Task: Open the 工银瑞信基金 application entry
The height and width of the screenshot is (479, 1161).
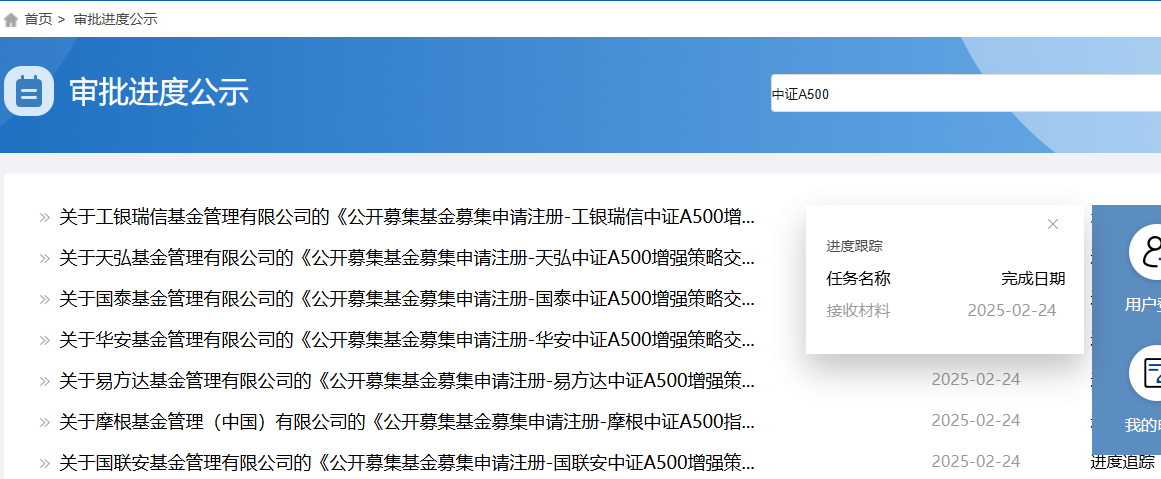Action: 407,218
